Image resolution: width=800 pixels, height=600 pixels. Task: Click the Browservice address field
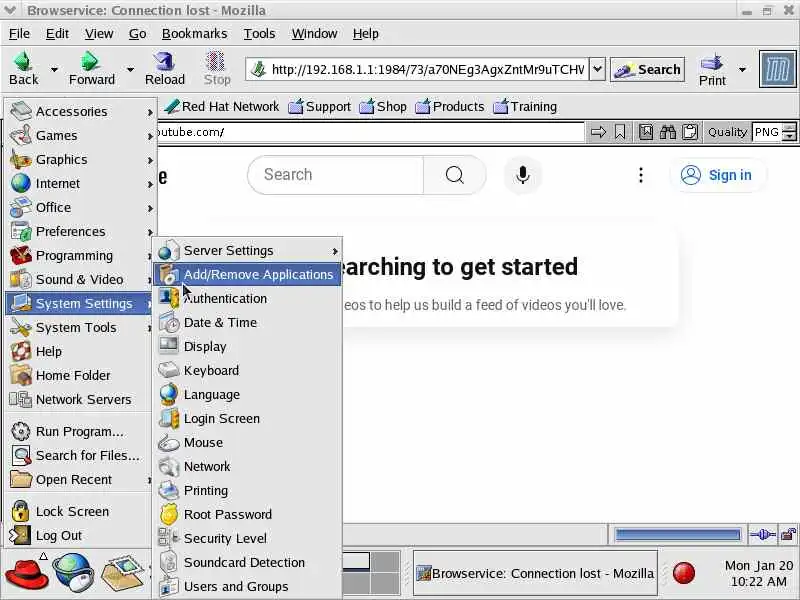[x=371, y=132]
